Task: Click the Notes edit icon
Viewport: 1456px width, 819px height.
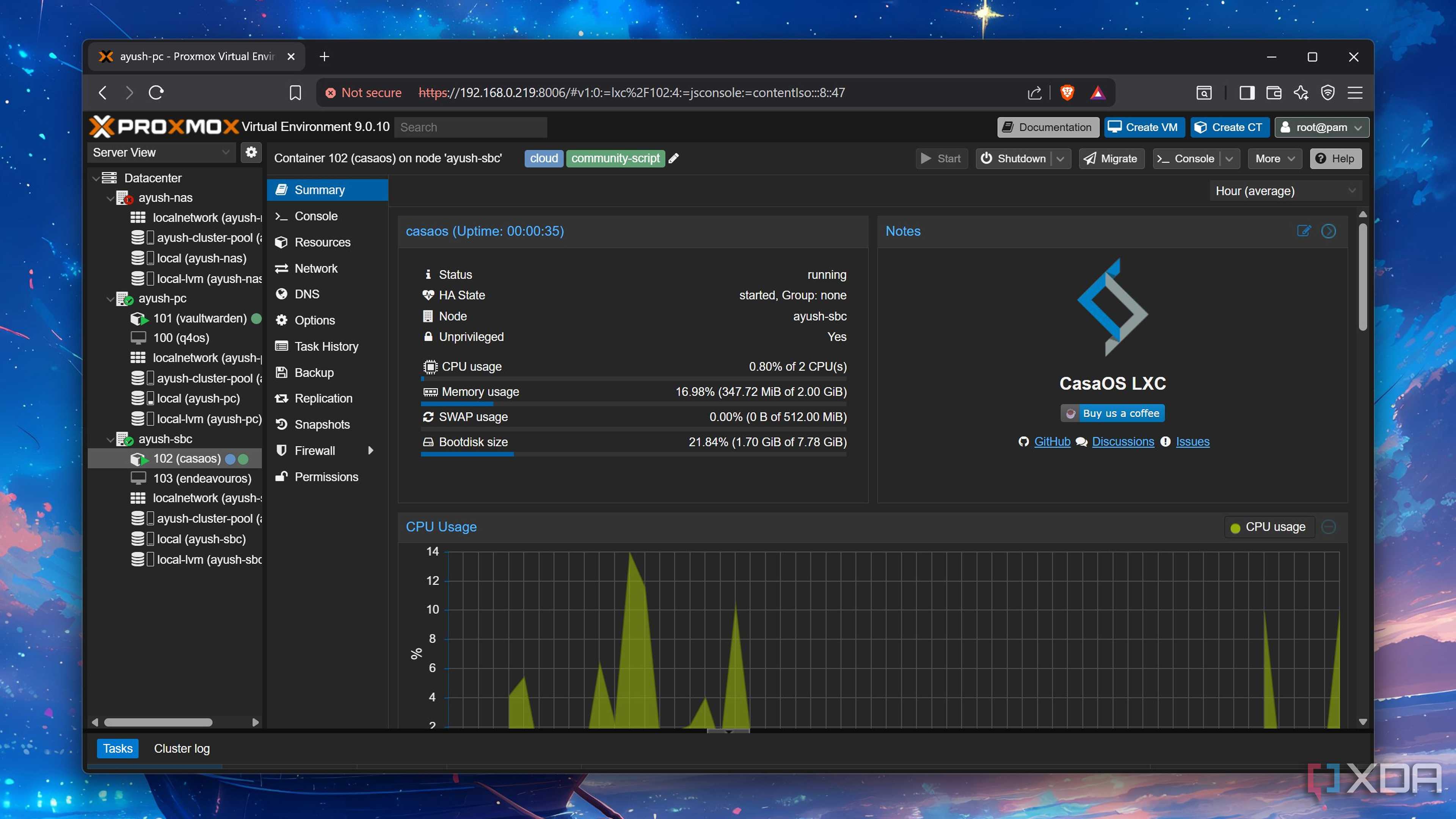Action: (1304, 231)
